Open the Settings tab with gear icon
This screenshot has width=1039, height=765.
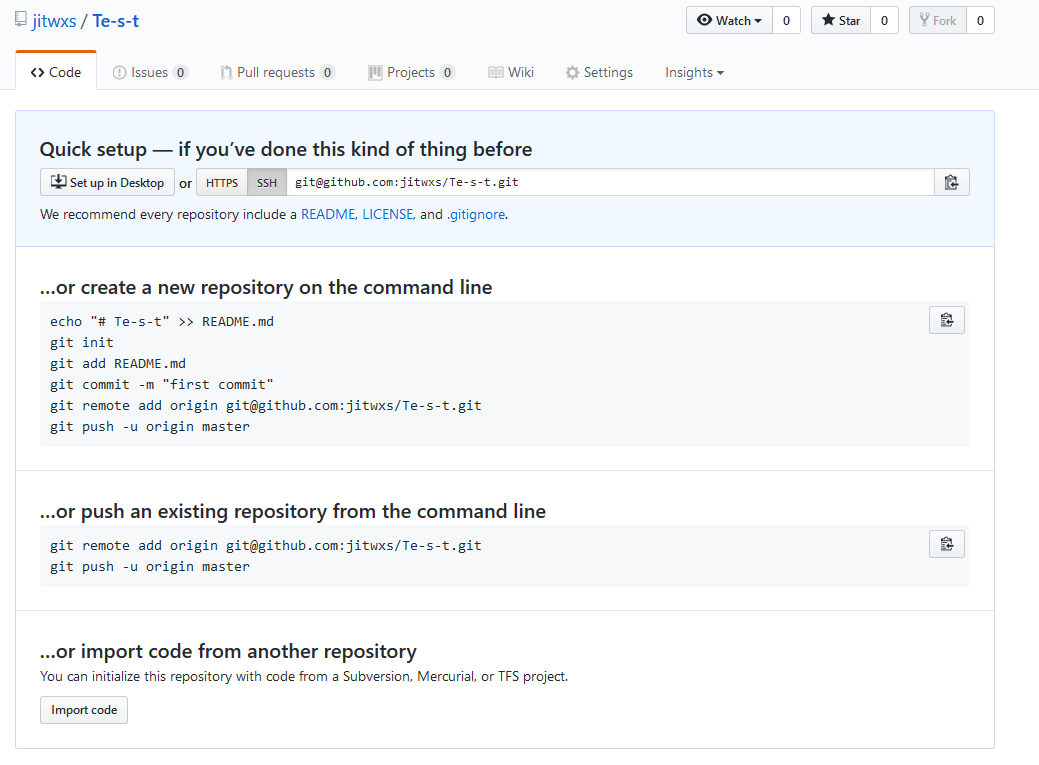[x=598, y=72]
